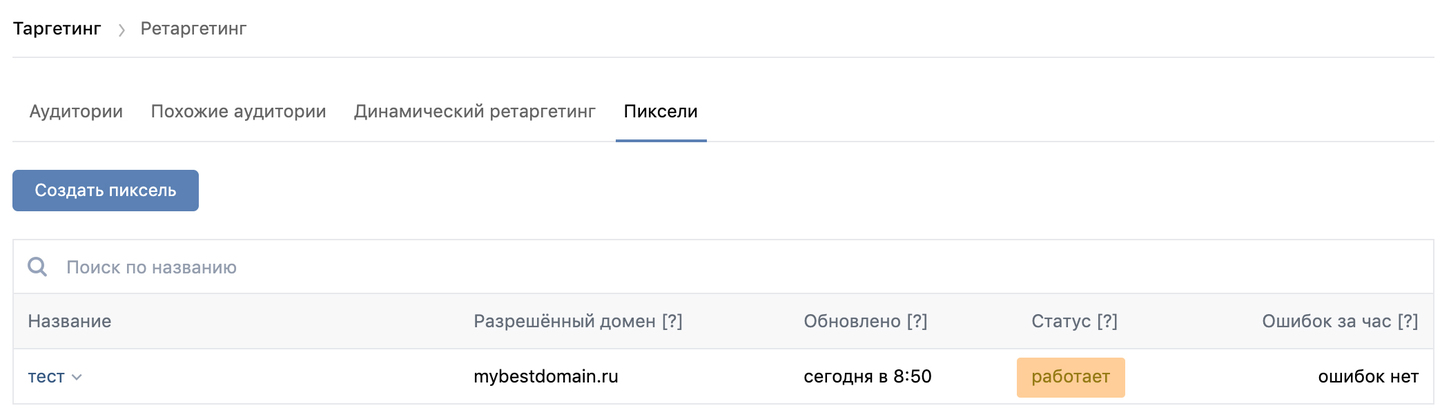Click the search magnifier icon
Screen dimensions: 1440x417
(x=37, y=267)
